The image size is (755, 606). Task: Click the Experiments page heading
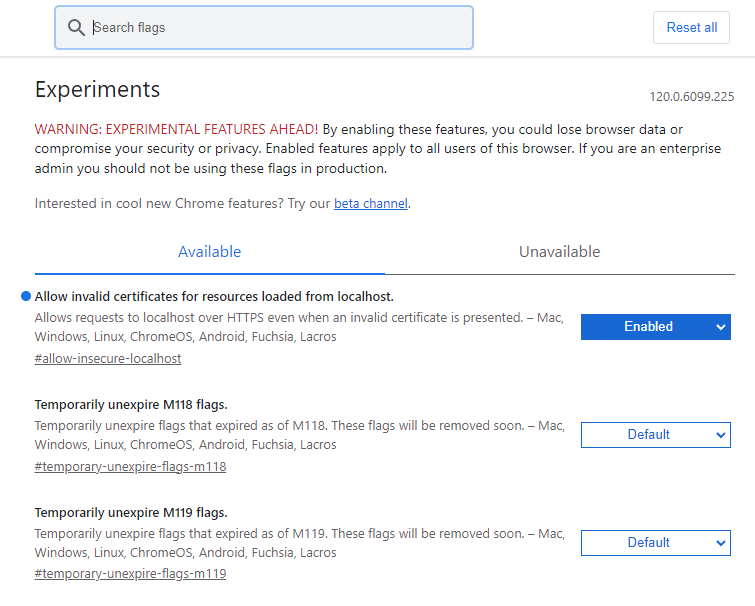point(97,89)
